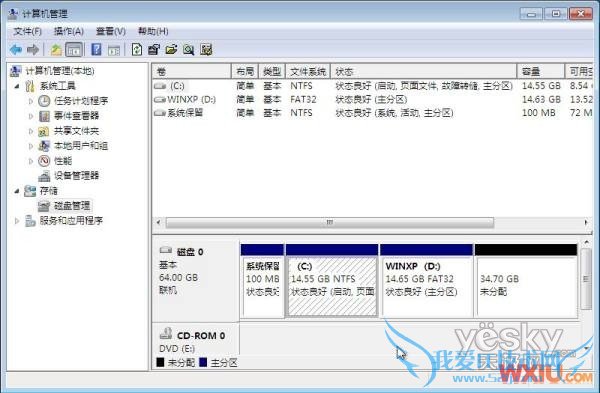Open the 操作(A) menu
Image resolution: width=600 pixels, height=393 pixels.
(69, 31)
